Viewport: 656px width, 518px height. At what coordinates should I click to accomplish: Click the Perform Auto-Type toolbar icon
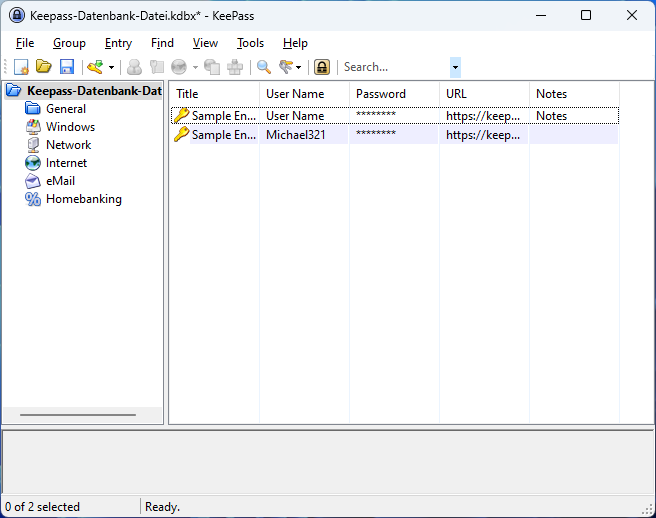(235, 67)
